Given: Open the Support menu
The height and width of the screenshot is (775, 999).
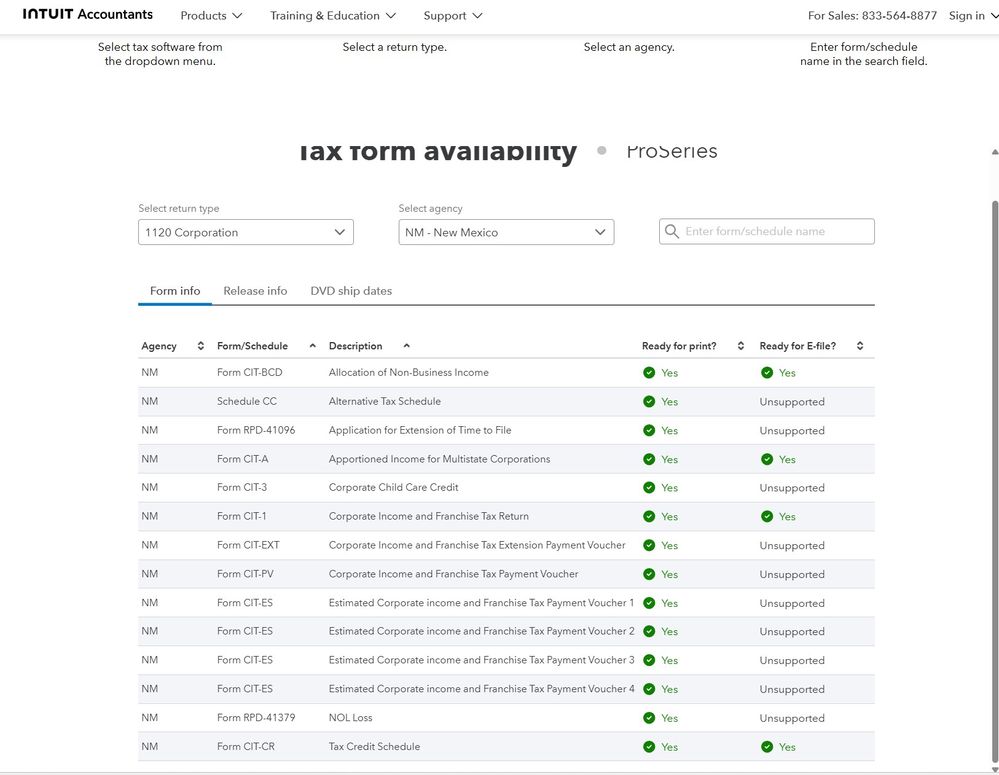Looking at the screenshot, I should click(453, 16).
